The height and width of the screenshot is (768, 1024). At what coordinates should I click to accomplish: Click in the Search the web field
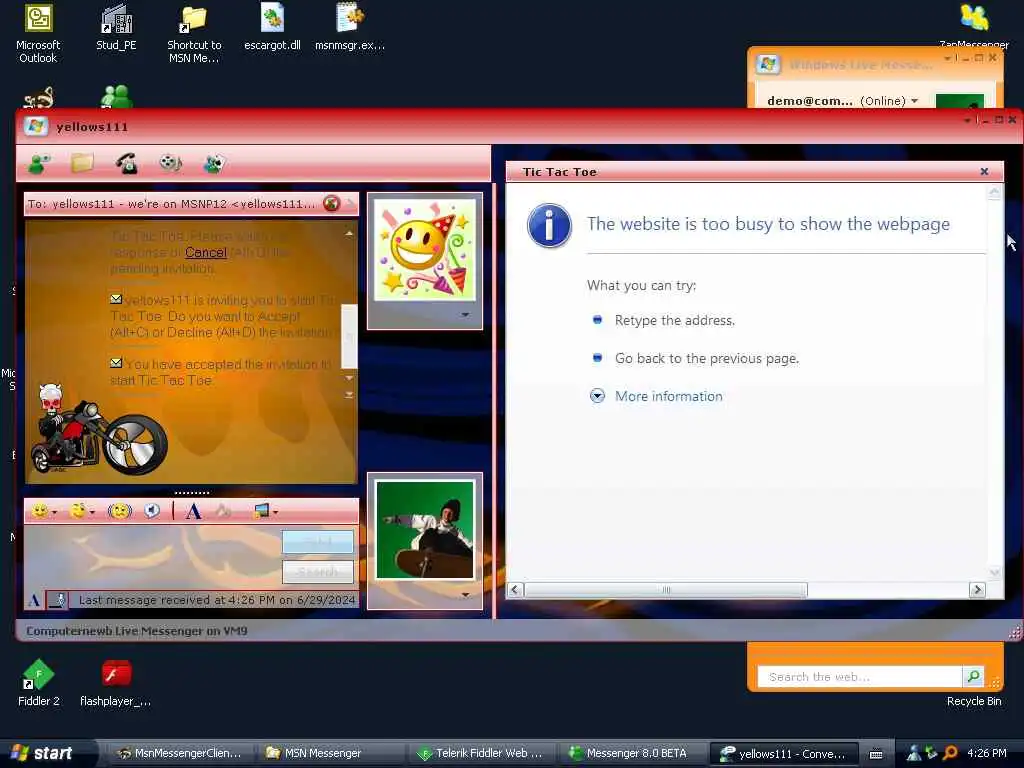[x=859, y=677]
